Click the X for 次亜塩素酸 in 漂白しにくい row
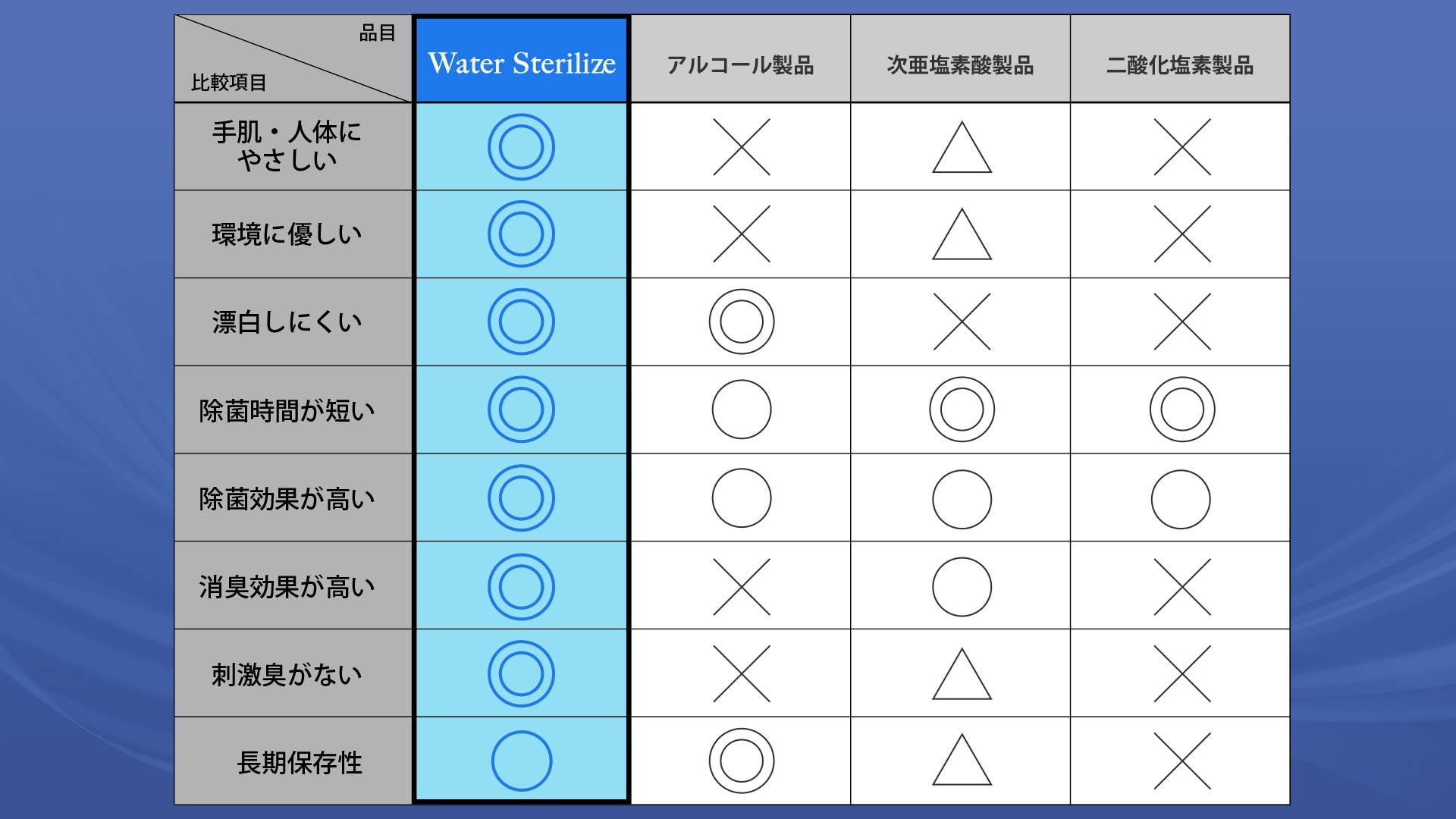Image resolution: width=1456 pixels, height=819 pixels. [x=962, y=322]
